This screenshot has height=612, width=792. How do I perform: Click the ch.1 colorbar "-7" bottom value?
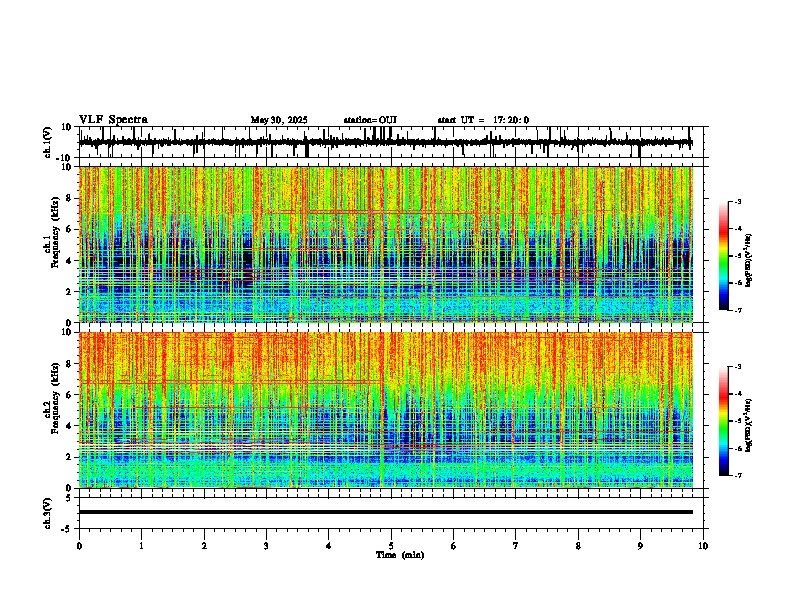pos(738,310)
